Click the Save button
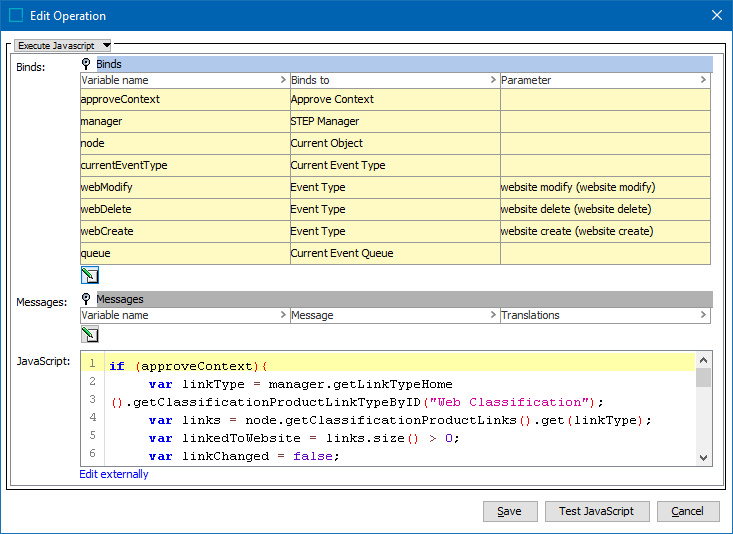 point(510,511)
